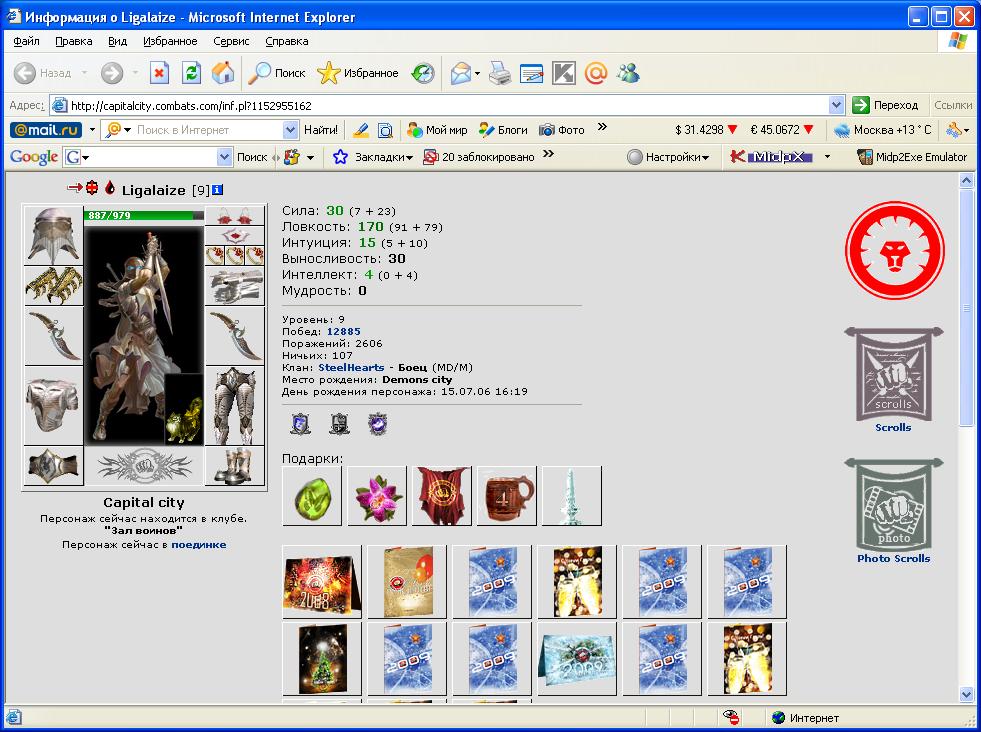
Task: Click the health bar showing 887/979
Action: coord(144,215)
